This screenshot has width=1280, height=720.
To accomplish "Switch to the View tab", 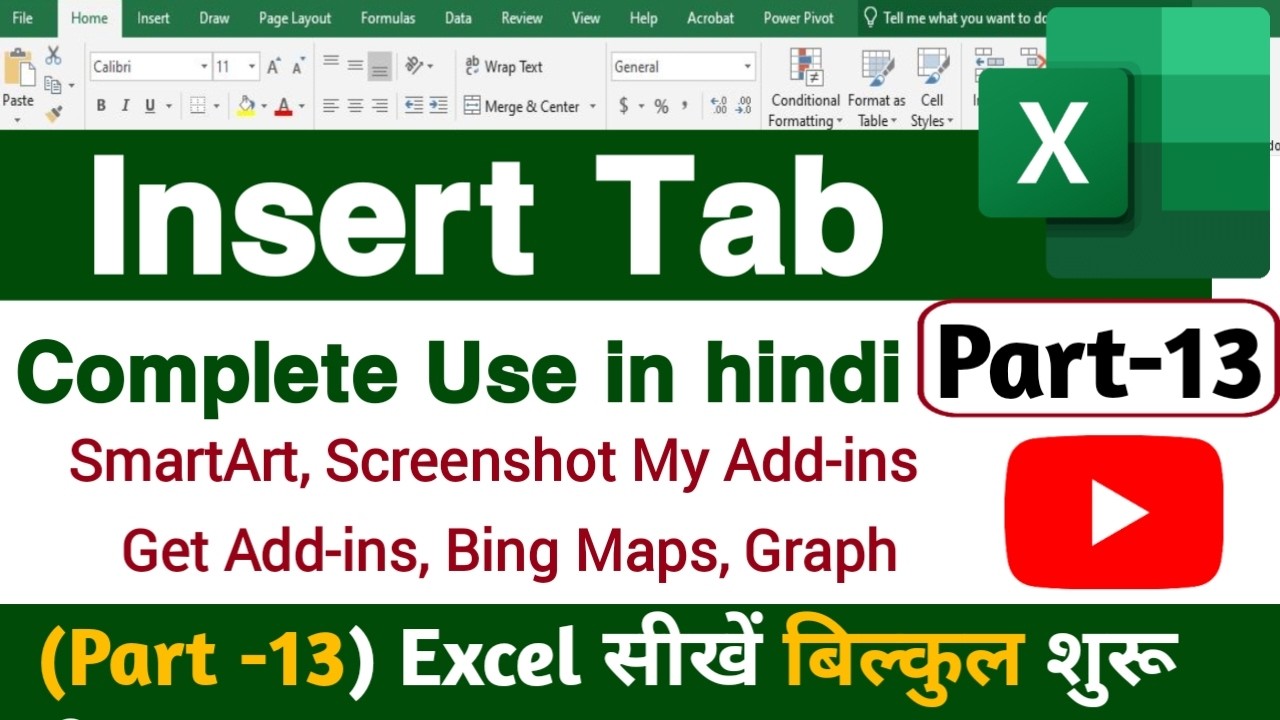I will [x=586, y=18].
